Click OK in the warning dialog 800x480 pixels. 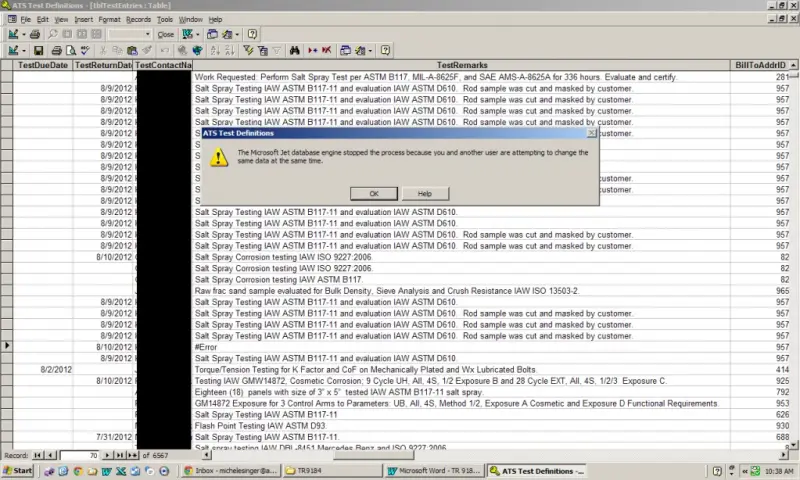pos(373,193)
